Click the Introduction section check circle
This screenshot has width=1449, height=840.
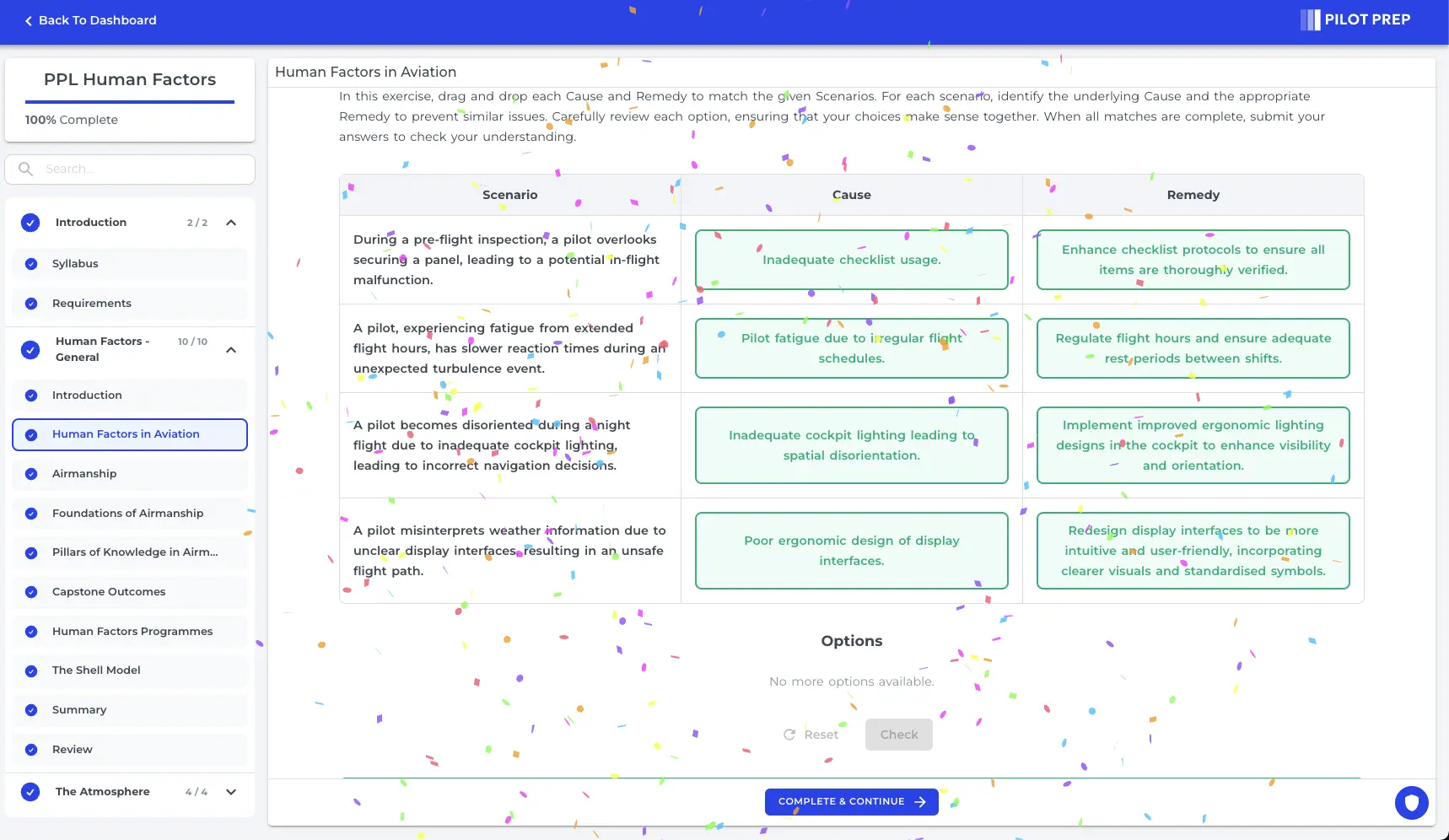pos(30,223)
